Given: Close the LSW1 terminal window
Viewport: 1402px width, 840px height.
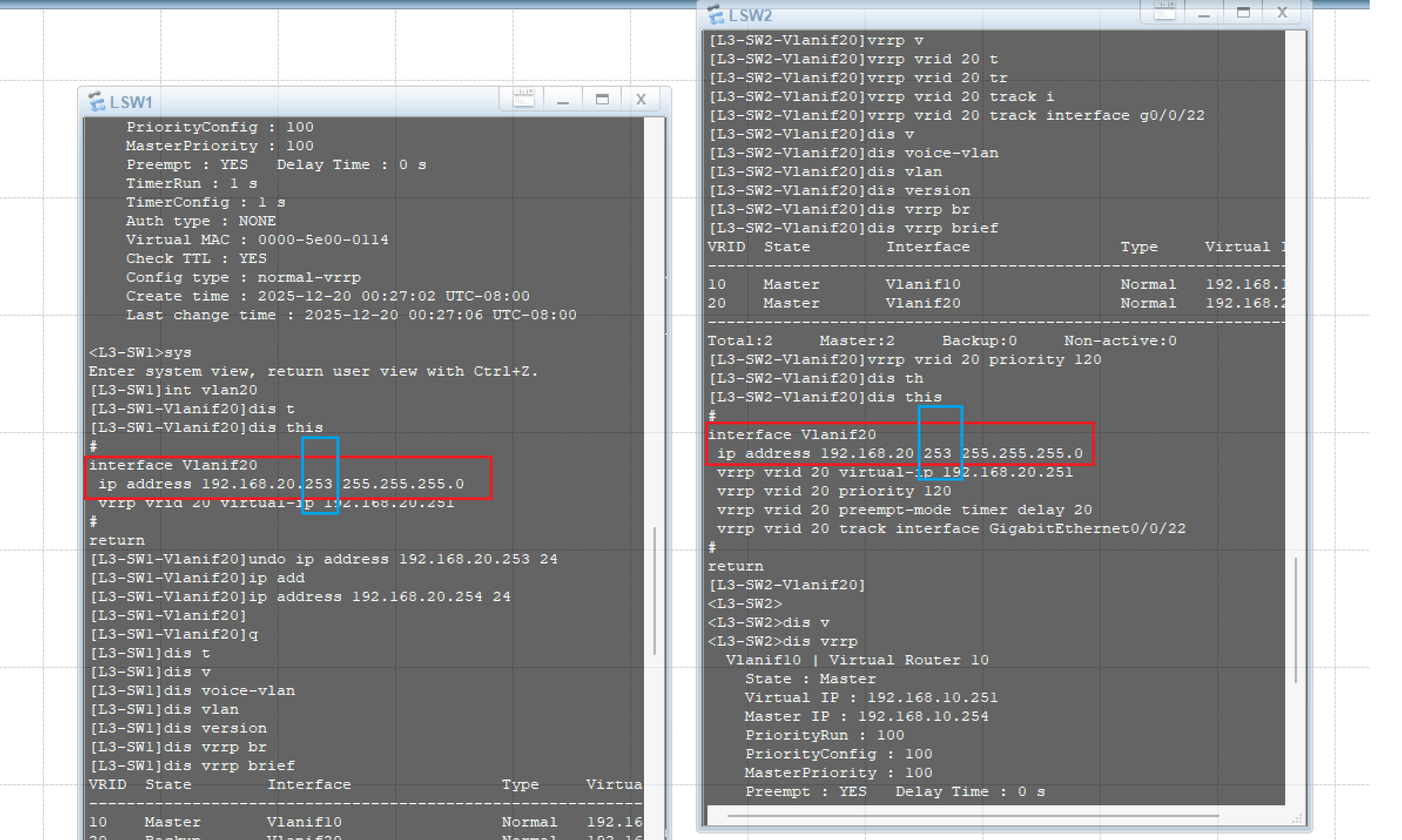Looking at the screenshot, I should tap(641, 99).
